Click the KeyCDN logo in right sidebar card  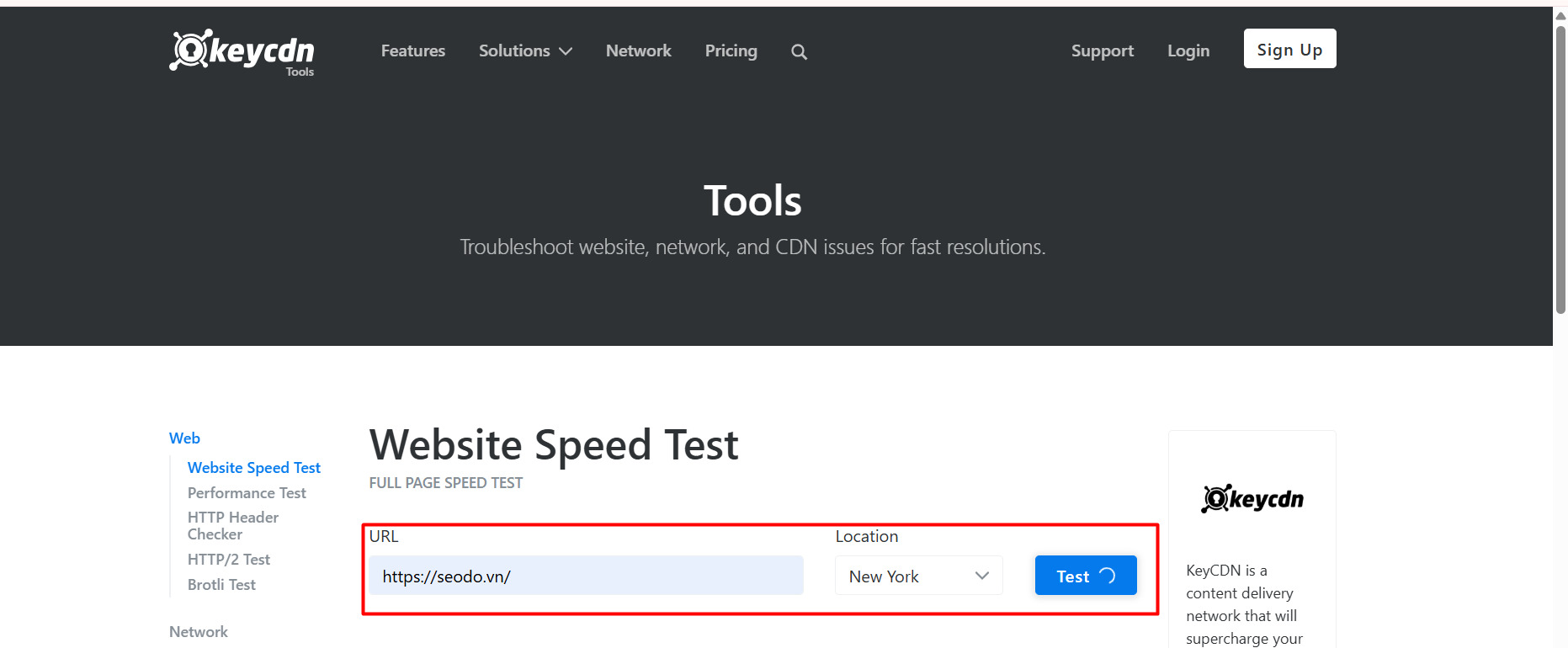[x=1252, y=499]
